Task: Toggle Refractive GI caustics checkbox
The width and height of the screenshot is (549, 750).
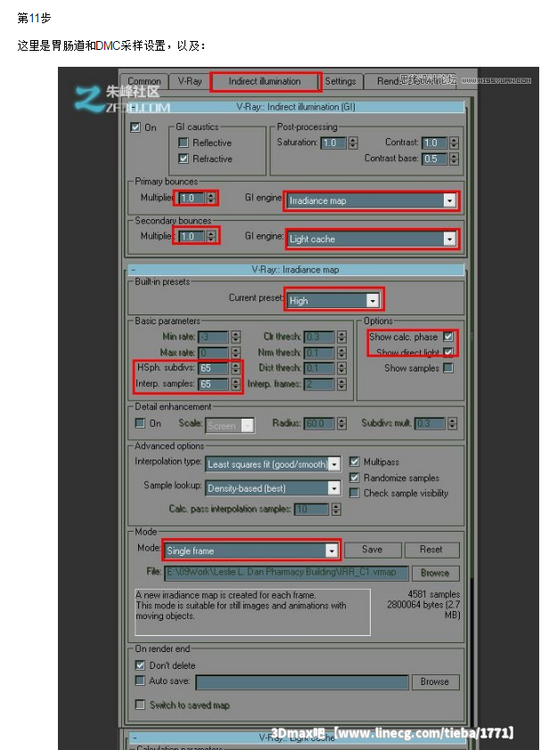Action: pos(183,158)
